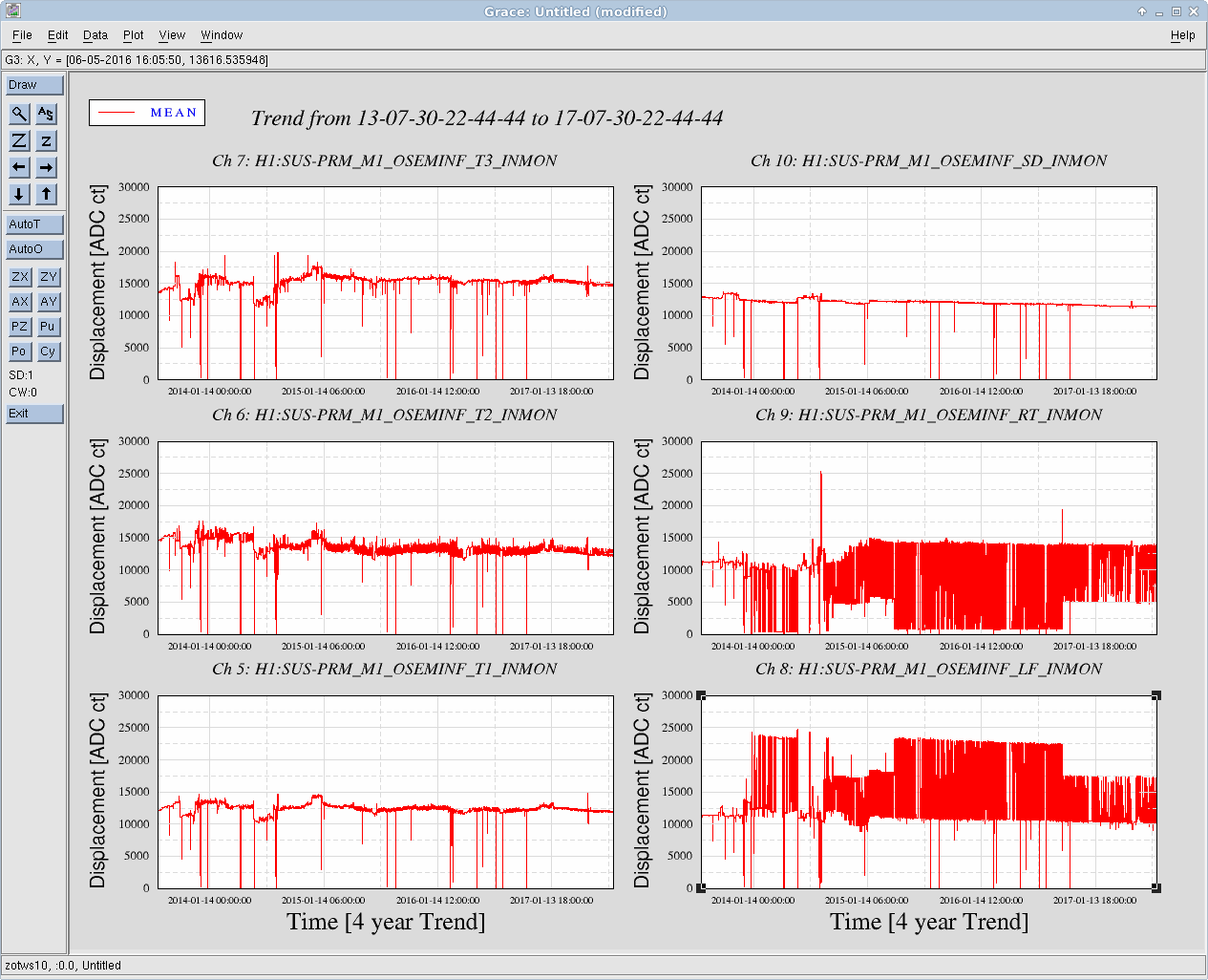Select the Ch 5 T1_INMON graph
Viewport: 1208px width, 980px height.
tap(385, 792)
